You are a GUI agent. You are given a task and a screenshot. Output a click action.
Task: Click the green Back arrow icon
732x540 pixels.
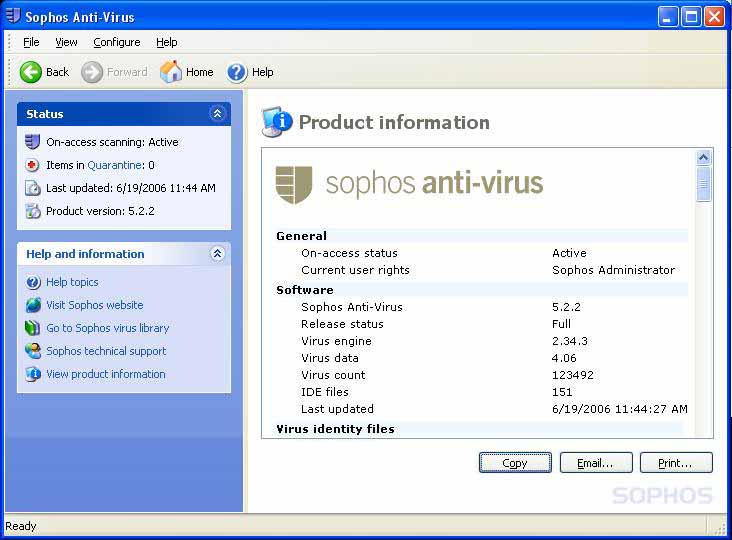click(31, 72)
